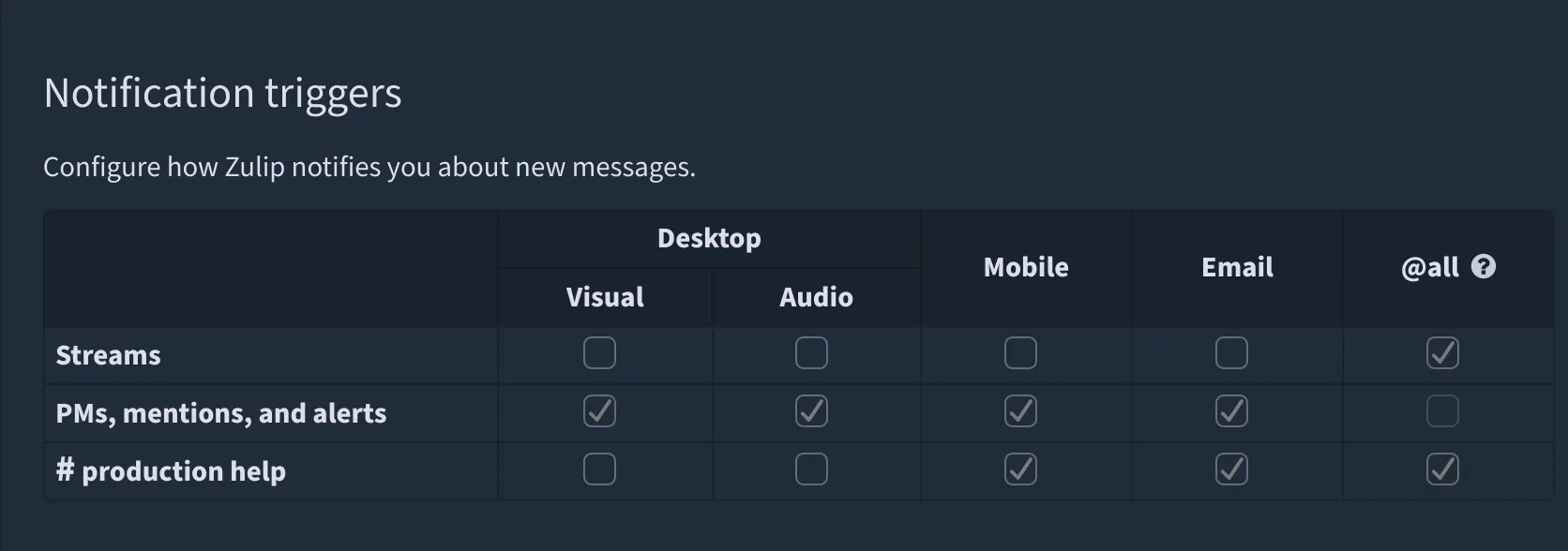Enable Streams visual desktop notifications
The image size is (1568, 551).
coord(599,353)
